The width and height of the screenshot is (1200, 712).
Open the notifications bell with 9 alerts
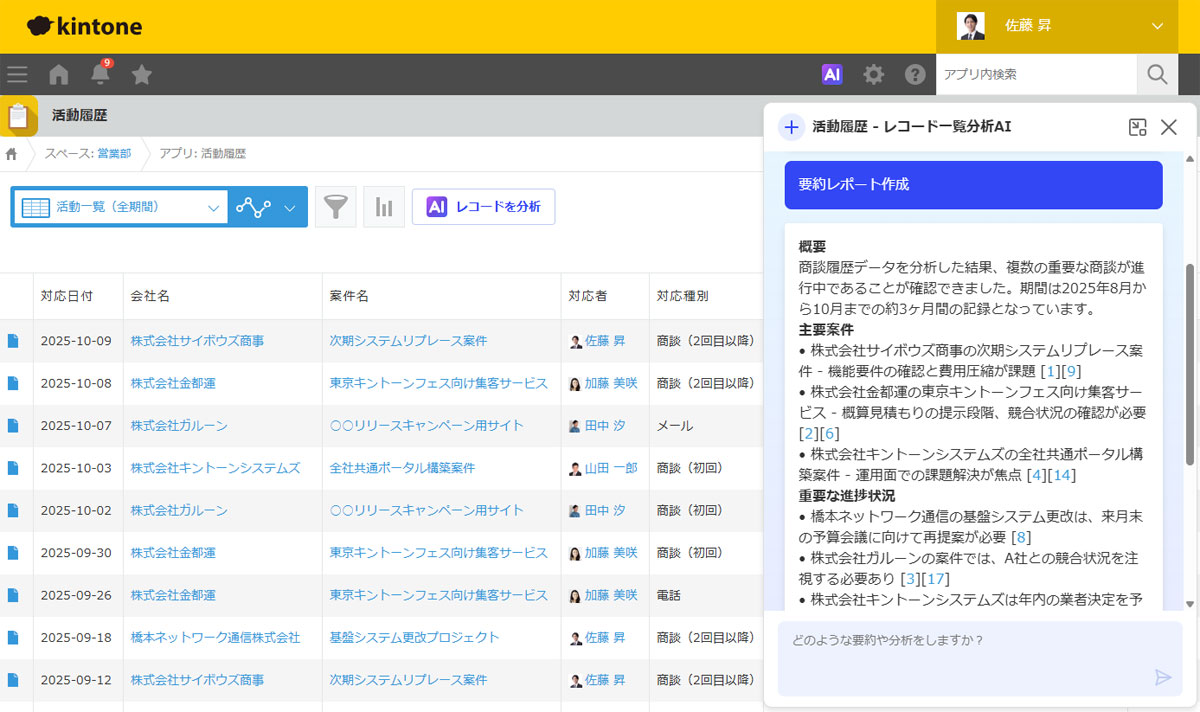click(98, 73)
